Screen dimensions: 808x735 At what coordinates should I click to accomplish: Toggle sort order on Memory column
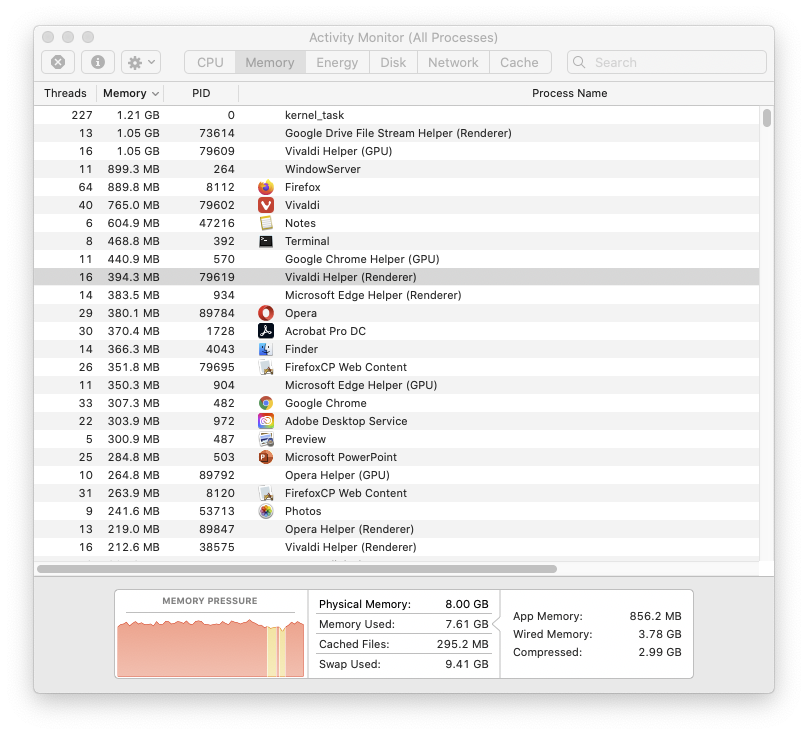click(130, 93)
